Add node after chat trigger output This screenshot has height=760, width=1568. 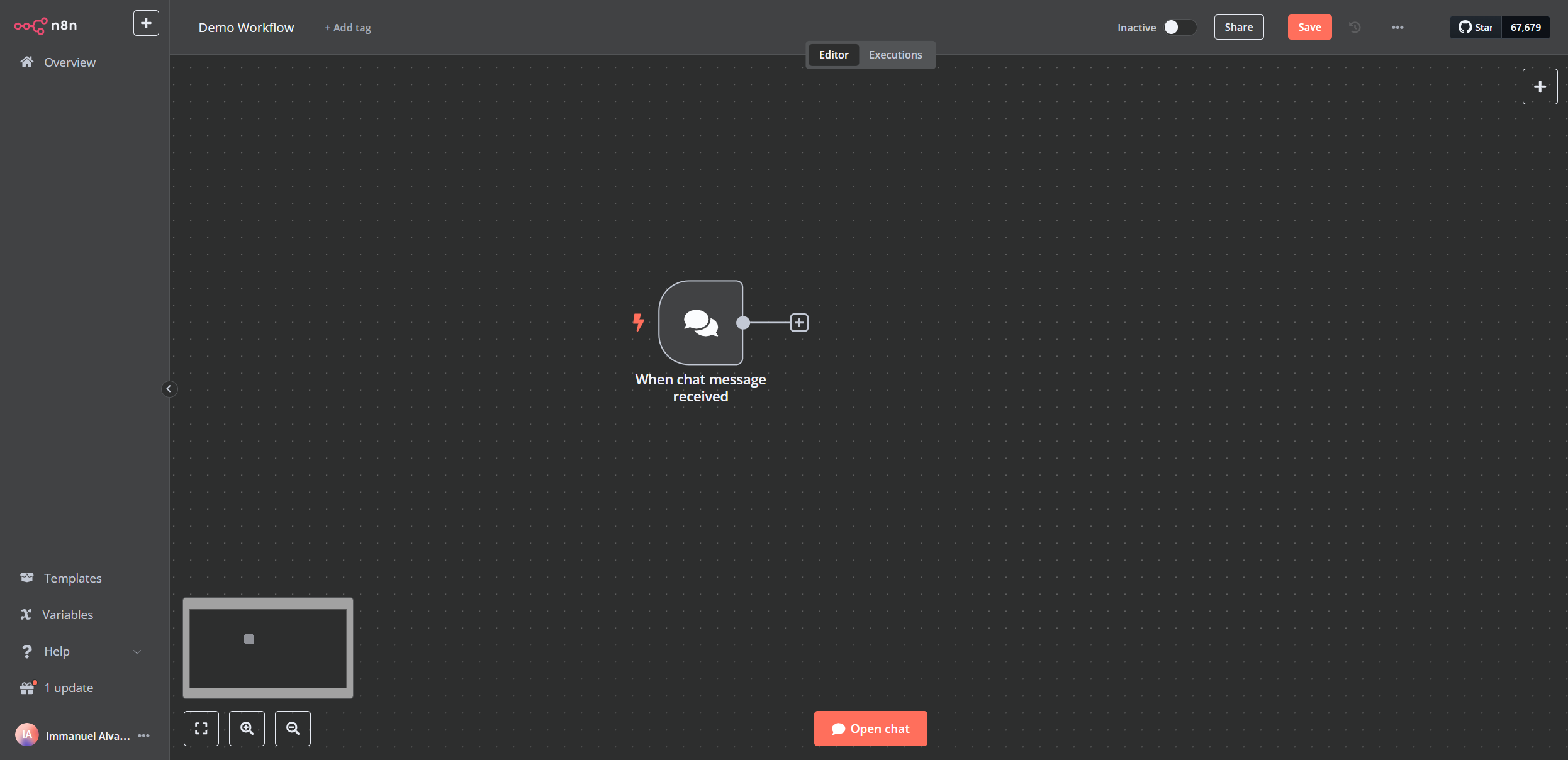pyautogui.click(x=799, y=323)
